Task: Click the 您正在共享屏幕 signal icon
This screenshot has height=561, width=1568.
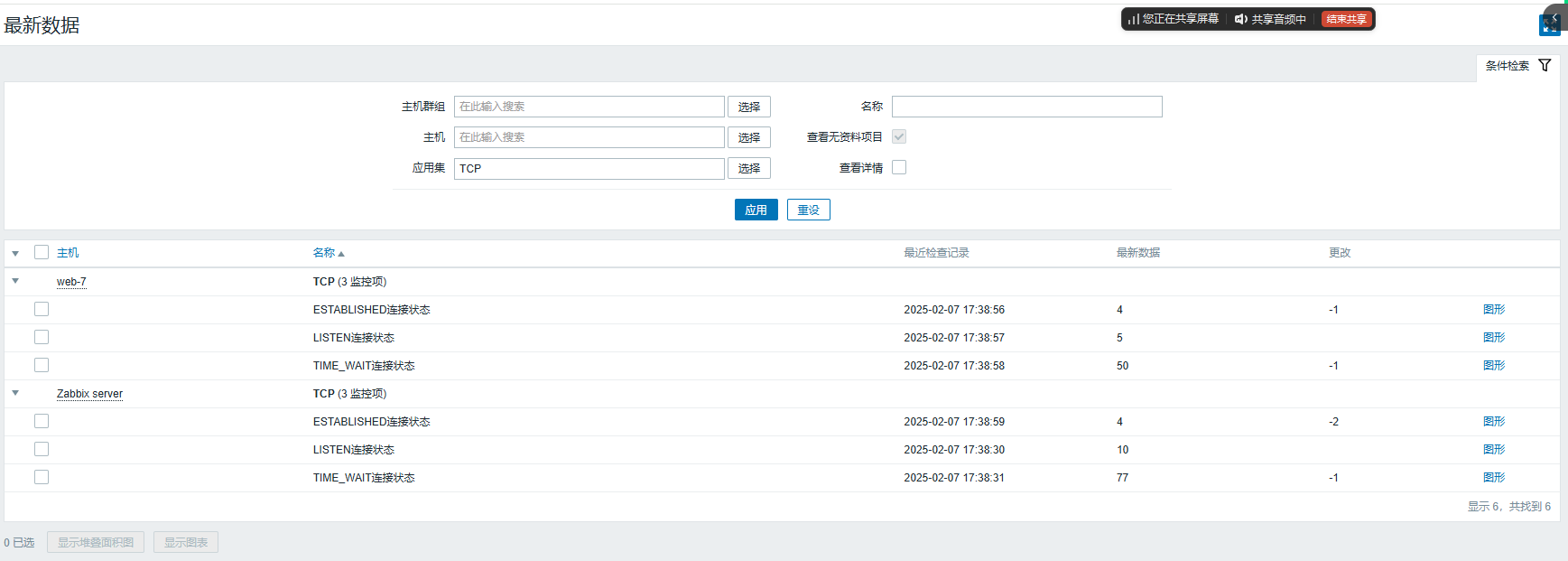Action: pos(1133,19)
